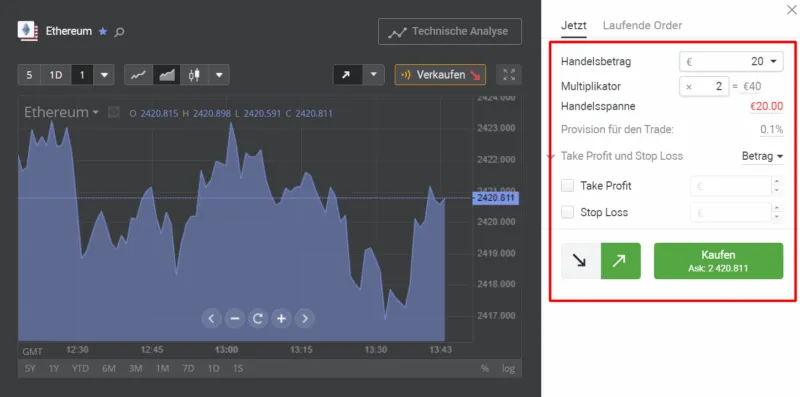
Task: Switch to area chart type icon
Action: (166, 75)
